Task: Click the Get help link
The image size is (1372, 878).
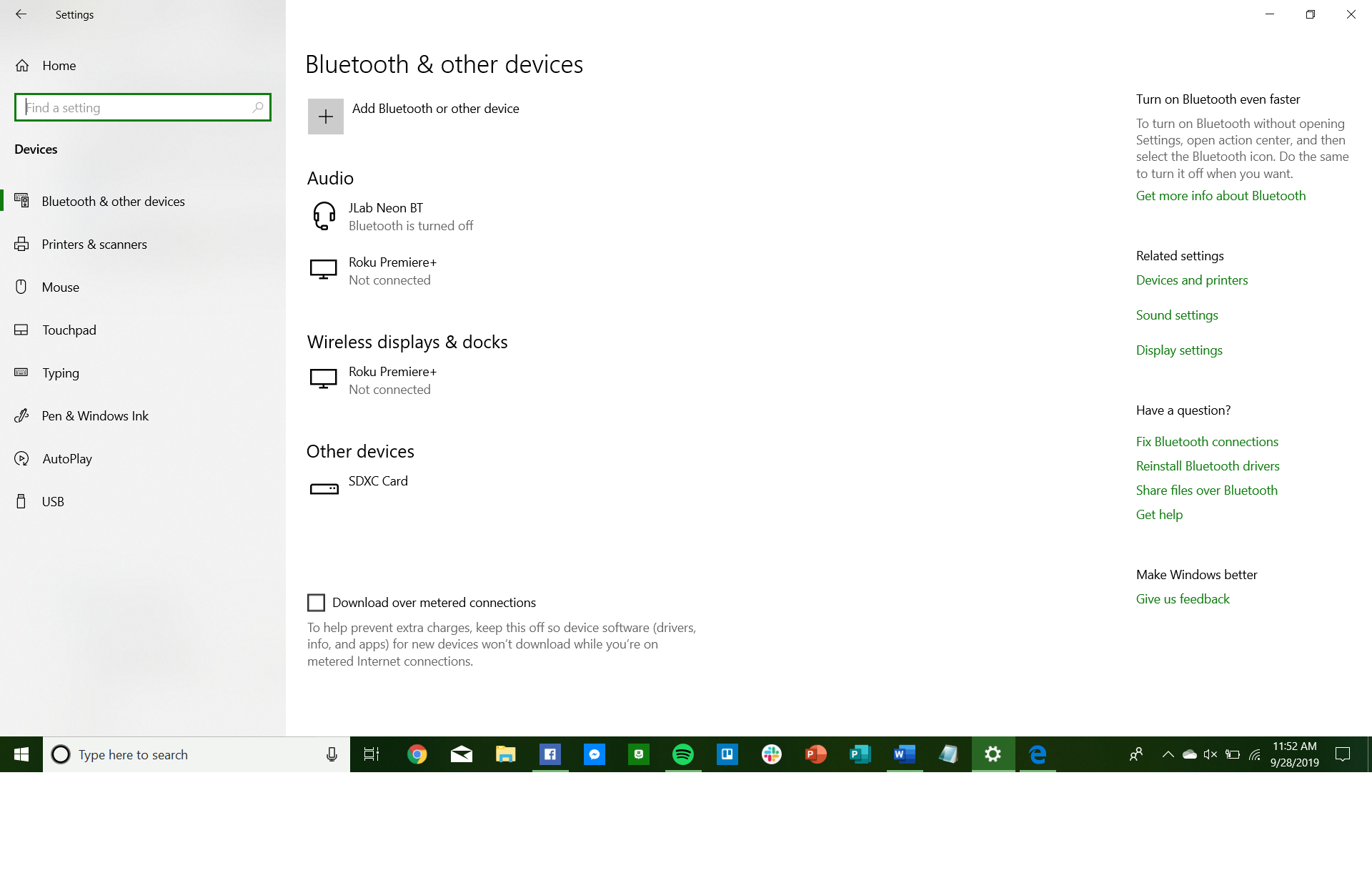Action: [1159, 515]
